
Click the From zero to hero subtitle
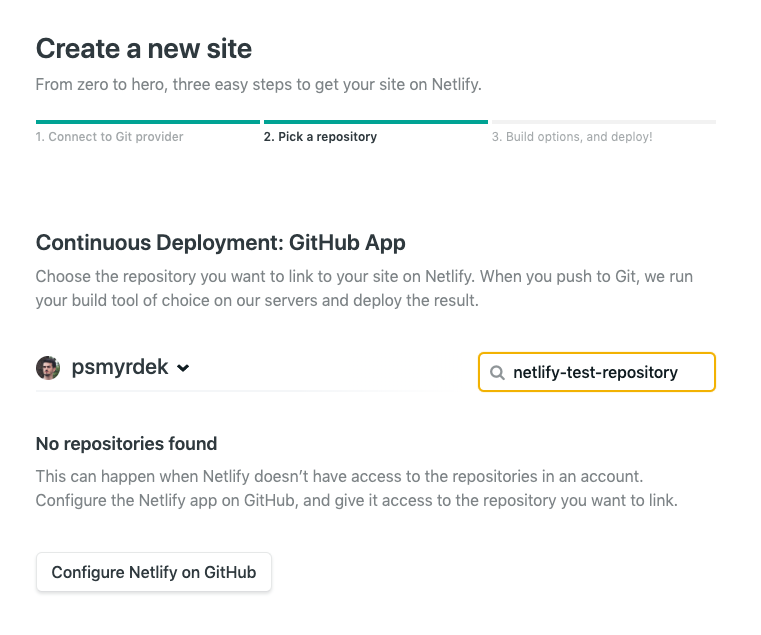[259, 84]
